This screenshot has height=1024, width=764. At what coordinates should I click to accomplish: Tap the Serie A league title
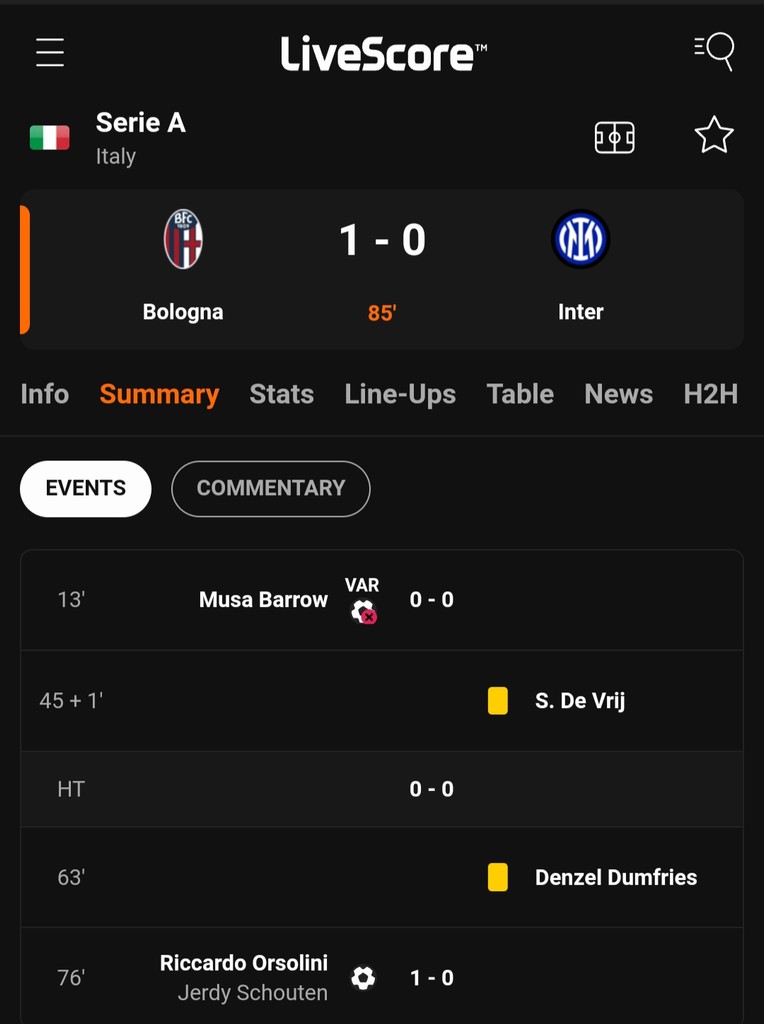pyautogui.click(x=141, y=123)
